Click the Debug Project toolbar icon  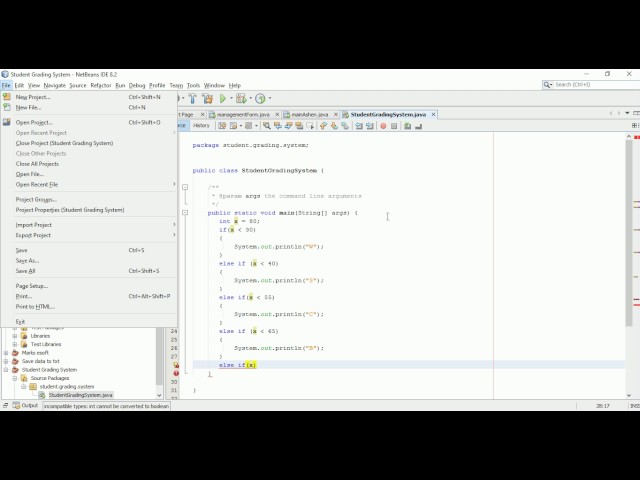click(241, 98)
